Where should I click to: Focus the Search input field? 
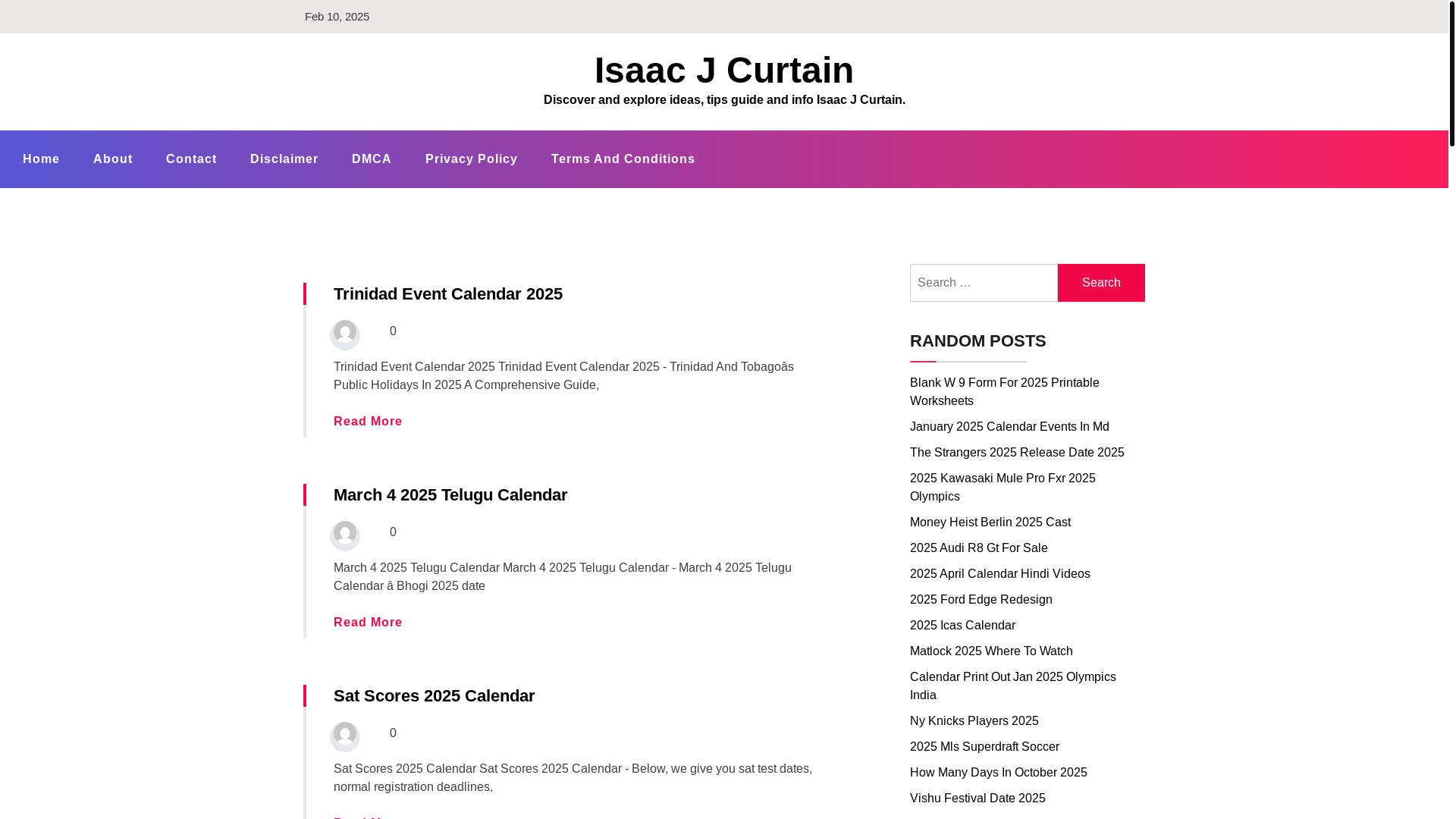984,283
